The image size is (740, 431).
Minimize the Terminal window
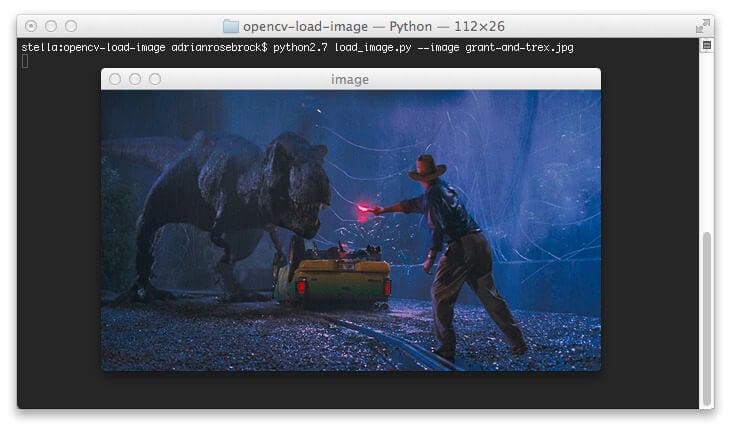tap(51, 26)
